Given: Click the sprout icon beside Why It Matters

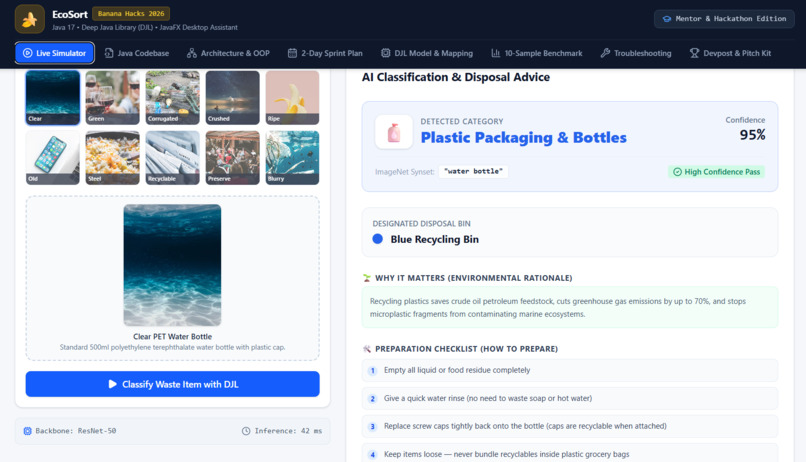Looking at the screenshot, I should click(x=367, y=278).
